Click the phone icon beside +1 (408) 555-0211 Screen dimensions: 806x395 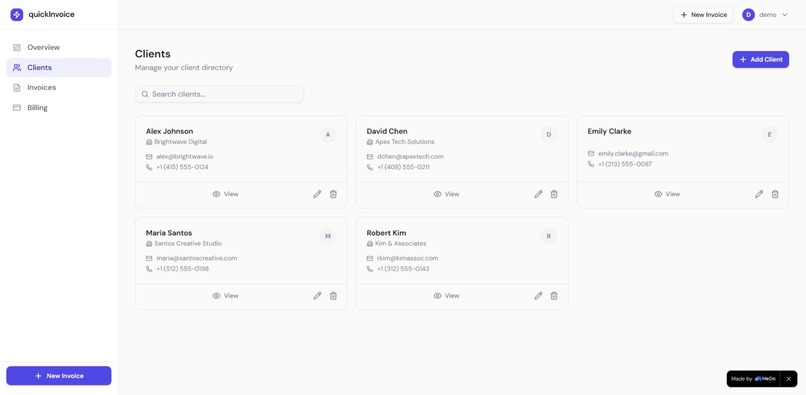[x=370, y=167]
